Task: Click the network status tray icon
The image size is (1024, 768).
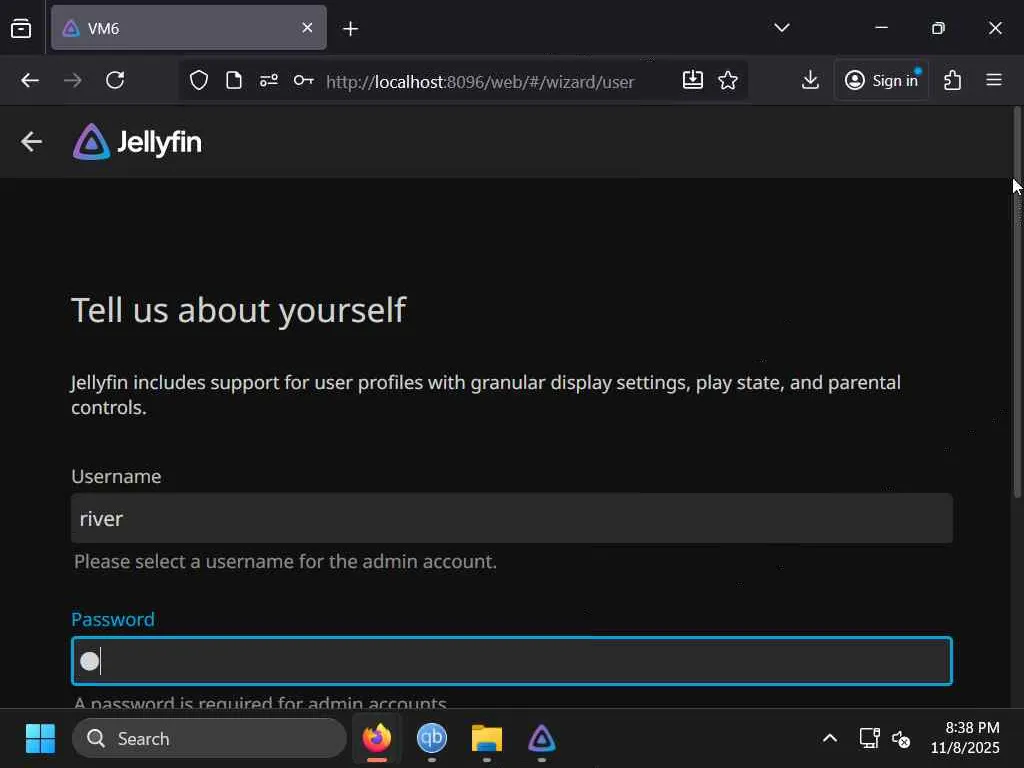Action: pos(869,739)
